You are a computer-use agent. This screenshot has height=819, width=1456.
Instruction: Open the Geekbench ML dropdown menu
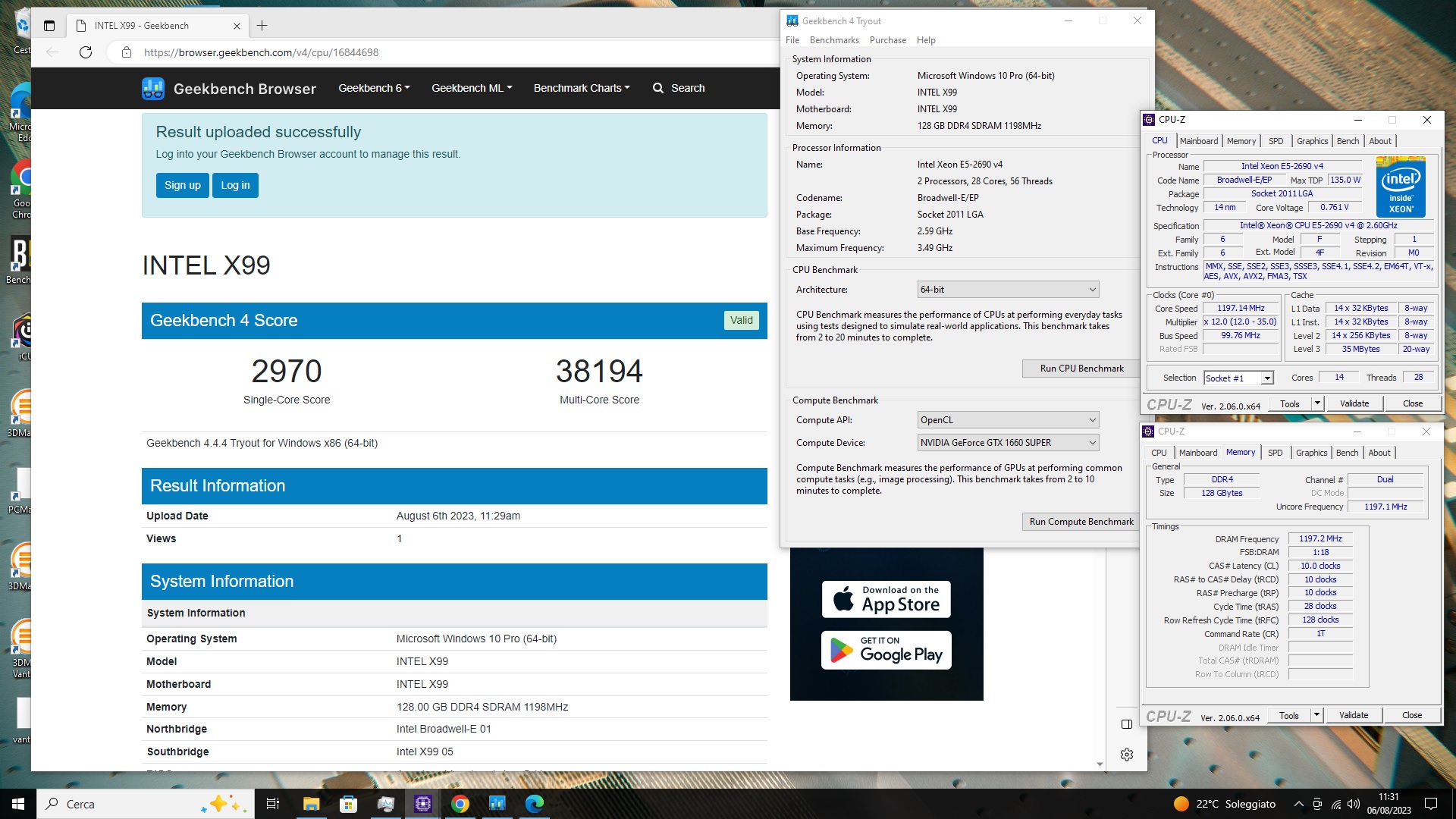click(x=472, y=88)
